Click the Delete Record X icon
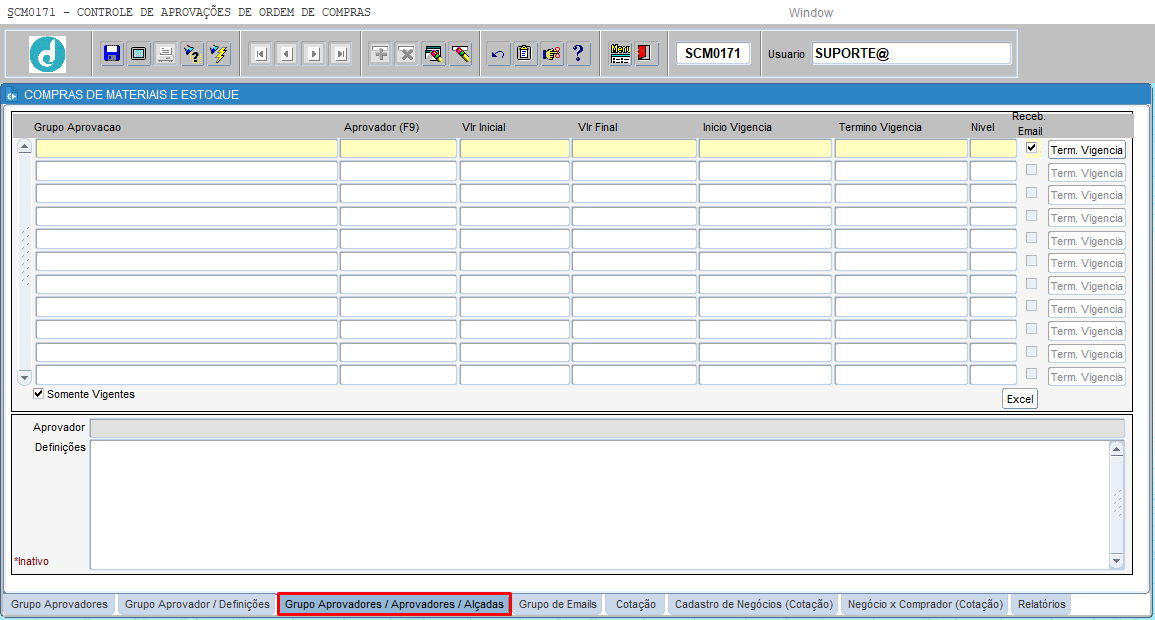Screen dimensions: 1155x620 pos(407,54)
